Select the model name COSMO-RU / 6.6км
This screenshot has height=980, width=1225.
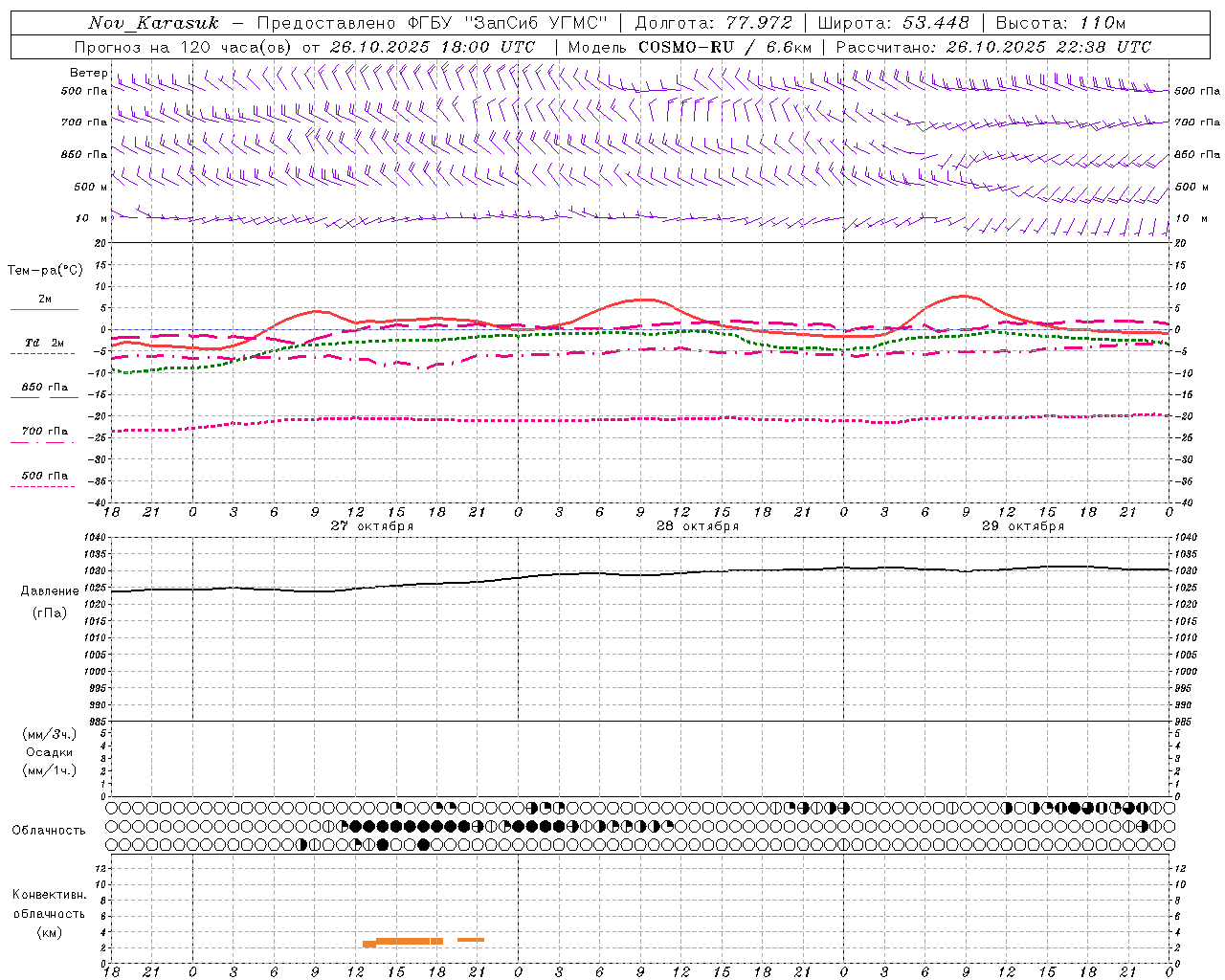724,47
